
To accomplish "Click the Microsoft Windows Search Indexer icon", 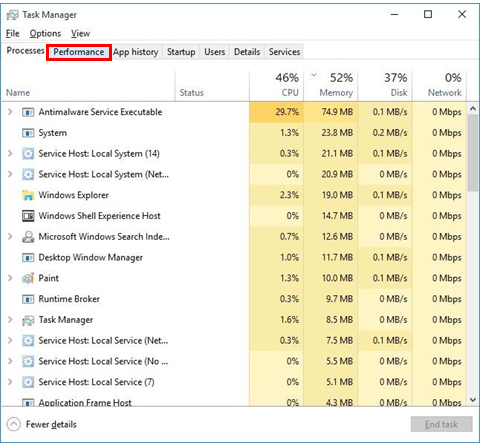I will point(28,237).
